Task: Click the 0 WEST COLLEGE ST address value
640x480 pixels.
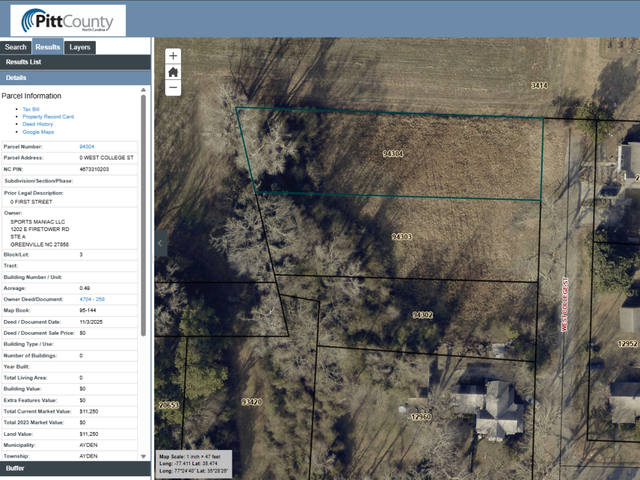Action: click(107, 158)
